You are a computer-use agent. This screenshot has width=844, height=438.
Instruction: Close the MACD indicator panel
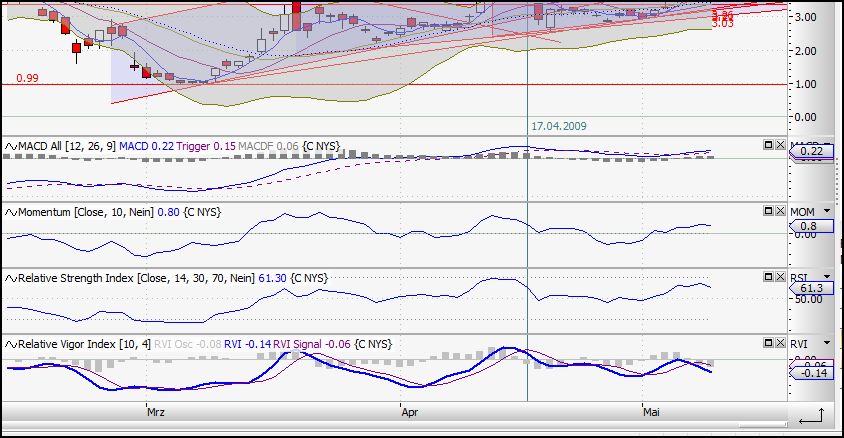pos(780,145)
